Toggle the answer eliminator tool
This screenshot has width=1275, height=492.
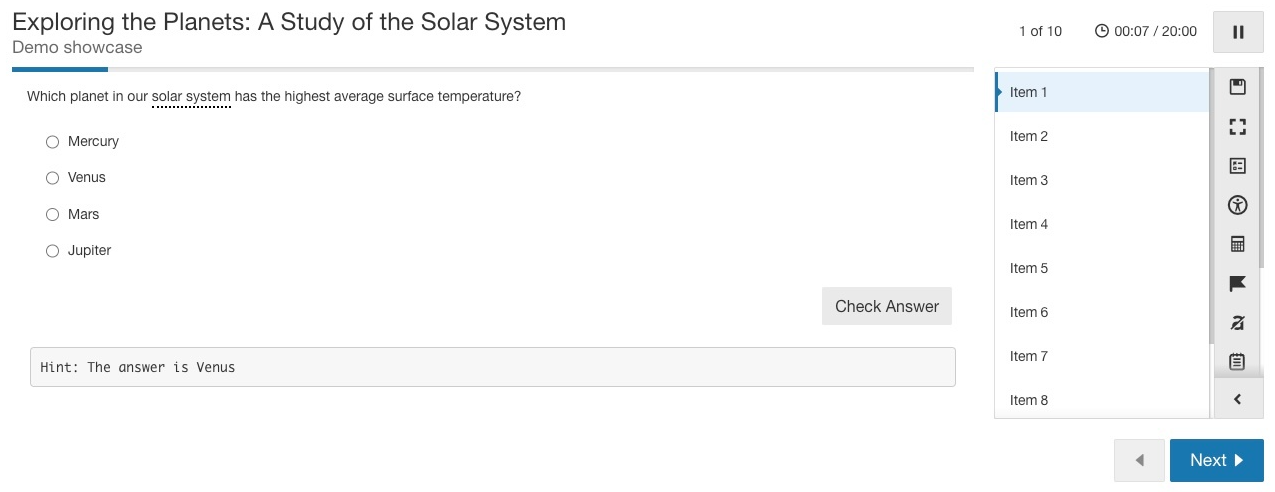[x=1237, y=322]
